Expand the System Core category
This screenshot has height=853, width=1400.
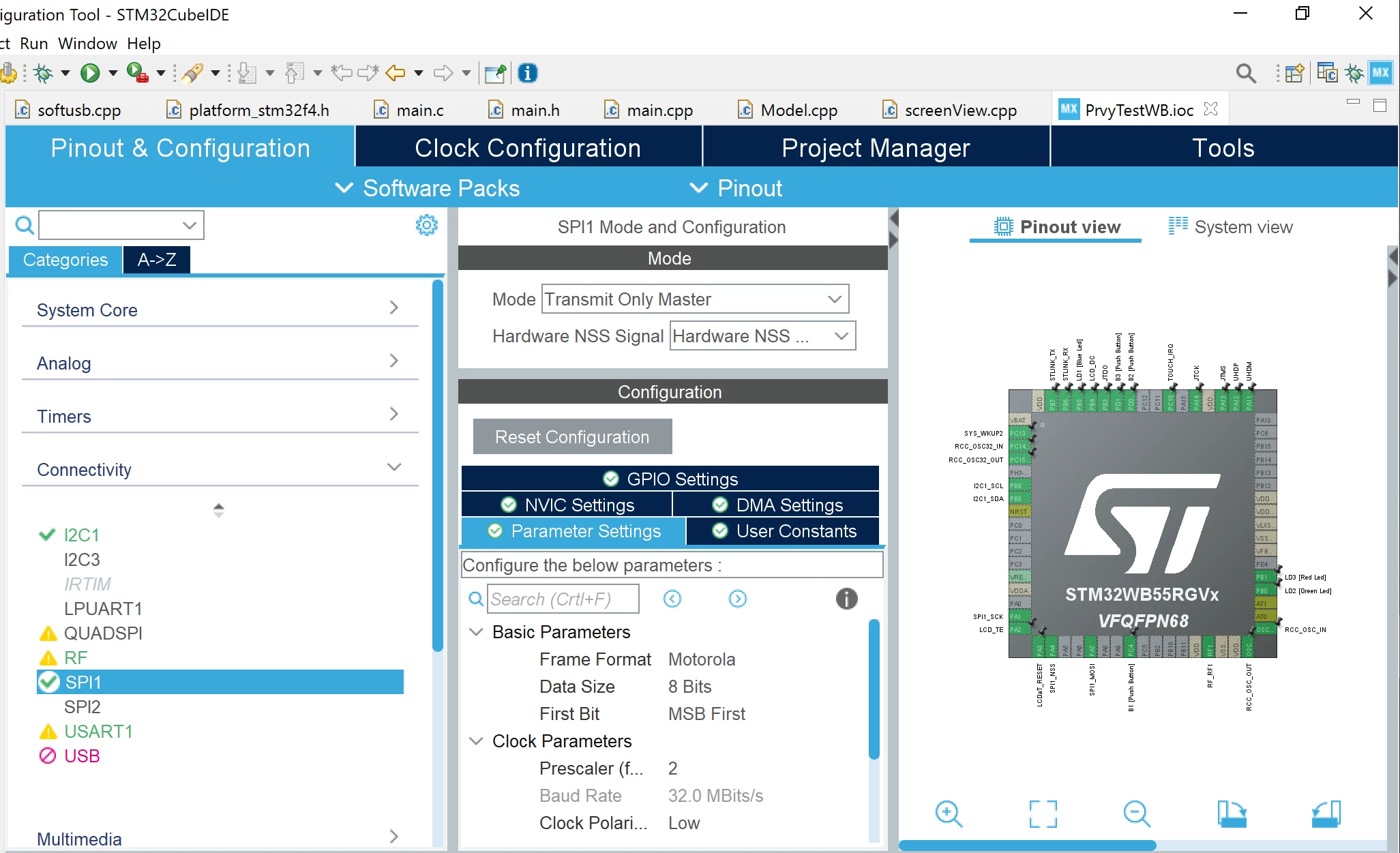click(x=220, y=310)
